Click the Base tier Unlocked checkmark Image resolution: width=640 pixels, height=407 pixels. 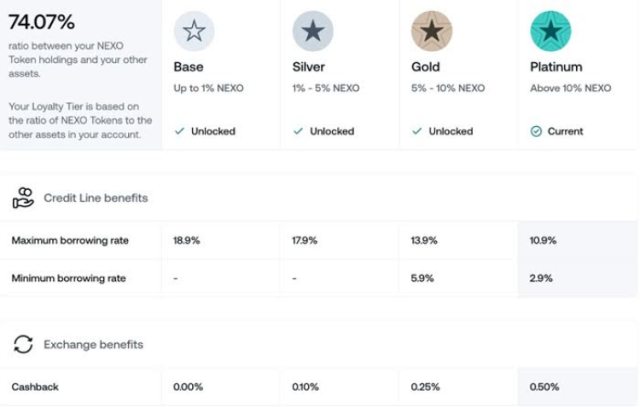pos(179,131)
